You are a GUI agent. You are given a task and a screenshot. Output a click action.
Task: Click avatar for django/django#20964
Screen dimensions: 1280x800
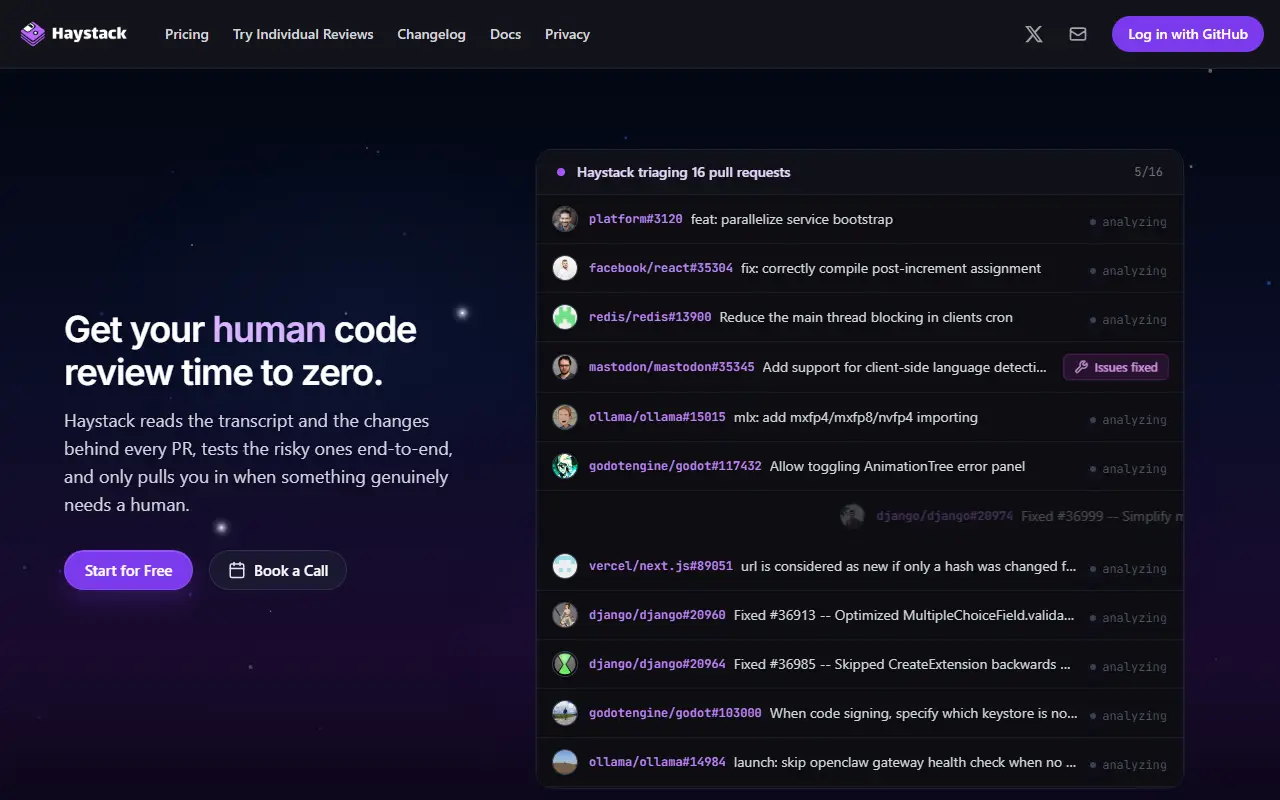tap(565, 664)
